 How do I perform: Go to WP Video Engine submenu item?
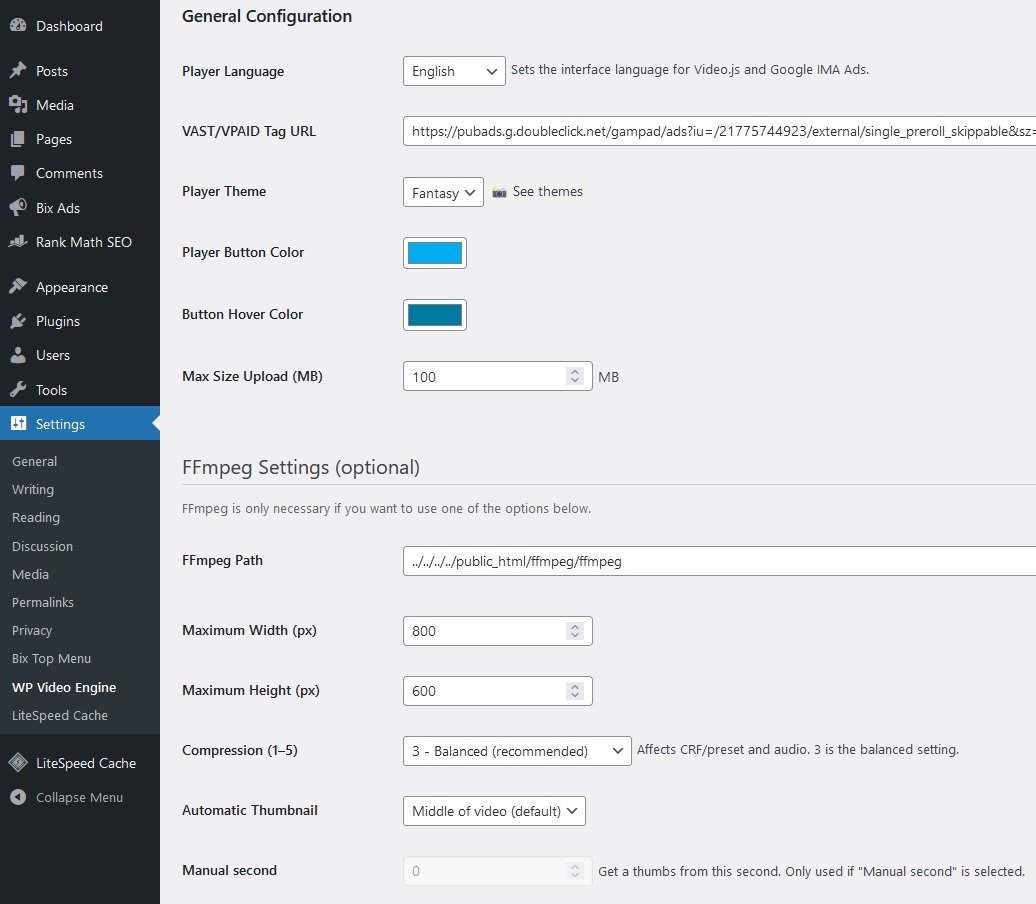[x=64, y=687]
